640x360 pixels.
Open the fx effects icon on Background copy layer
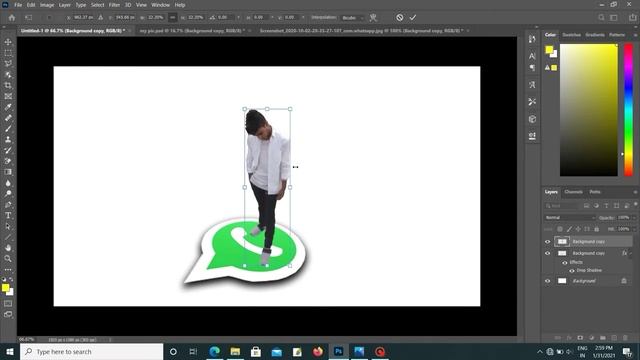(624, 253)
